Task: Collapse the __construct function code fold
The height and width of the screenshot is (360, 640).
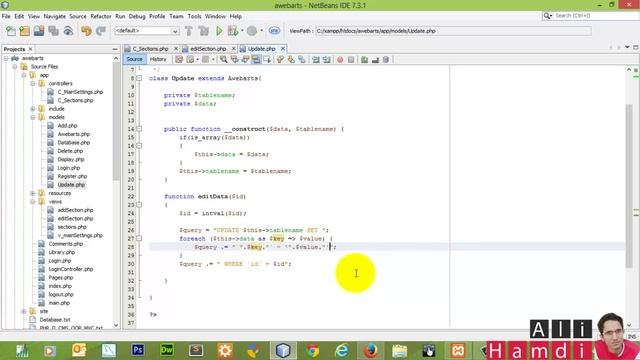Action: [139, 129]
